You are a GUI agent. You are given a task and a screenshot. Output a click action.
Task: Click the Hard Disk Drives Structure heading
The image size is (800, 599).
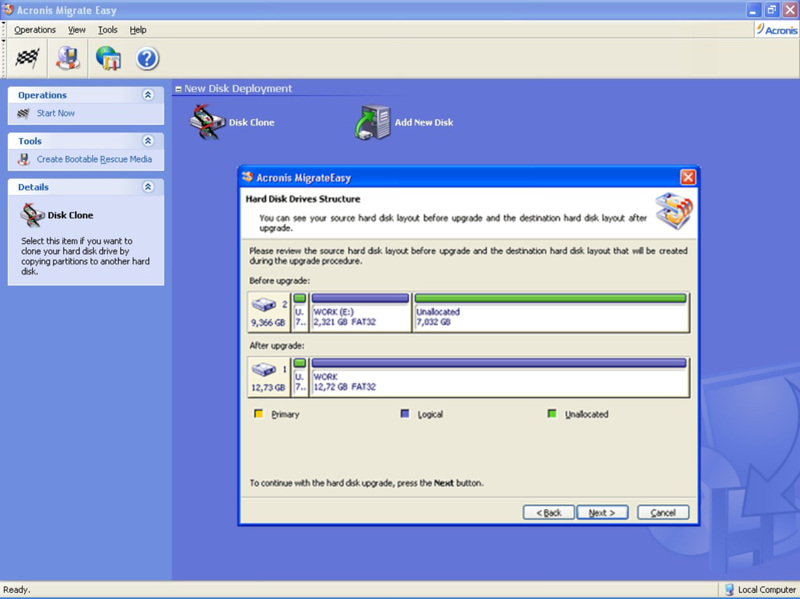tap(303, 199)
